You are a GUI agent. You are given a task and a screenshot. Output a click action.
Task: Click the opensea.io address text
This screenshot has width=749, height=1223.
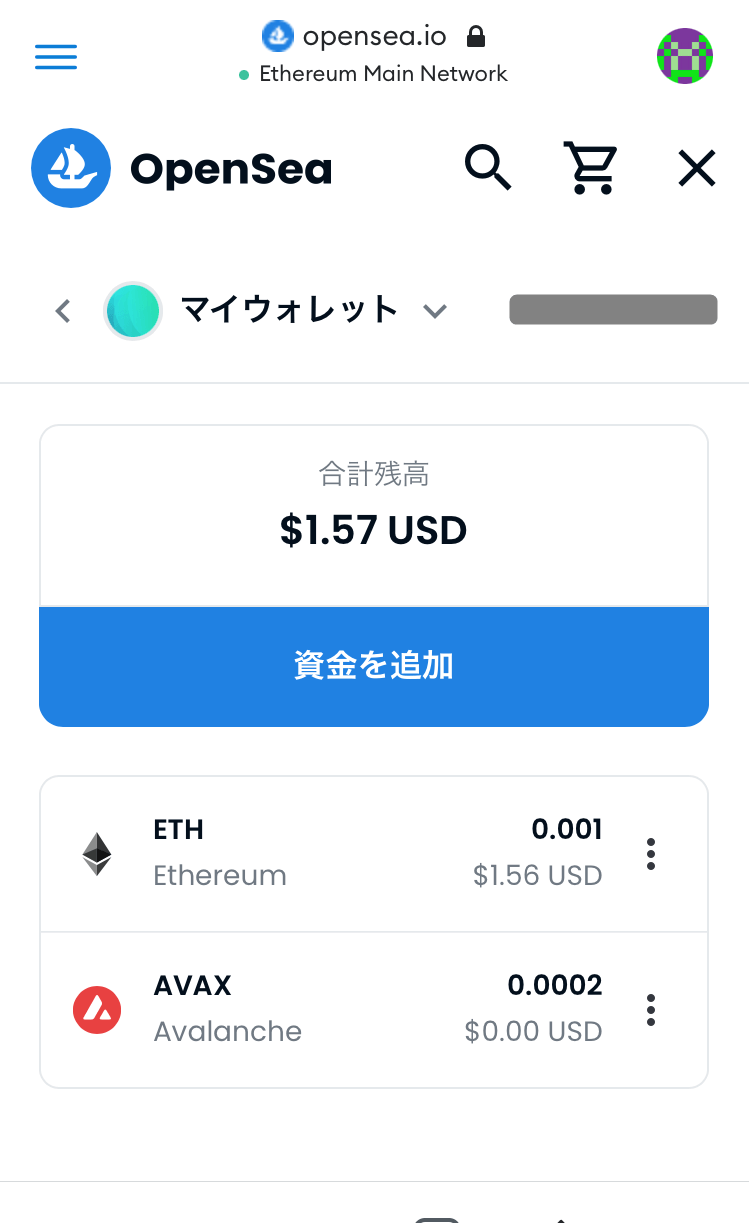pyautogui.click(x=374, y=37)
